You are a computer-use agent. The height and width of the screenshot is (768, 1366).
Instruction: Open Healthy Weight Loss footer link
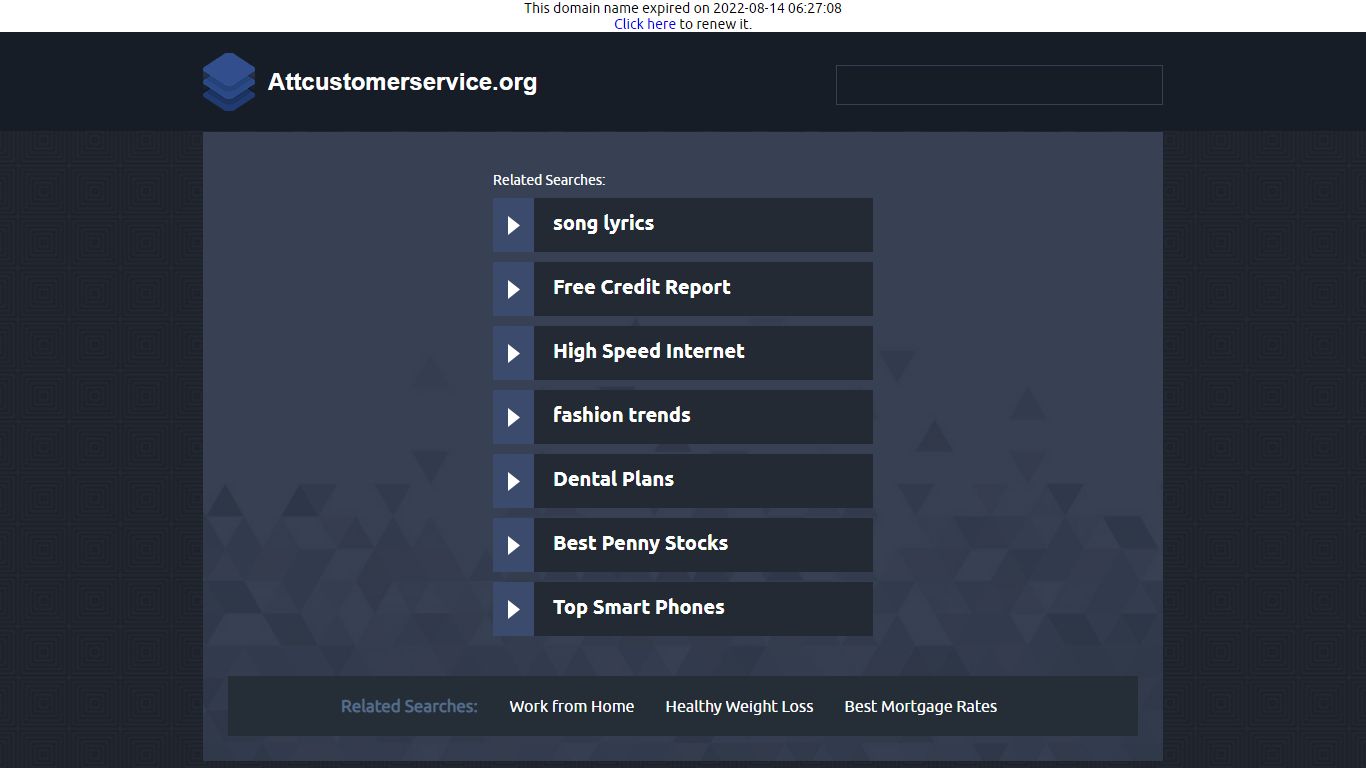click(739, 706)
